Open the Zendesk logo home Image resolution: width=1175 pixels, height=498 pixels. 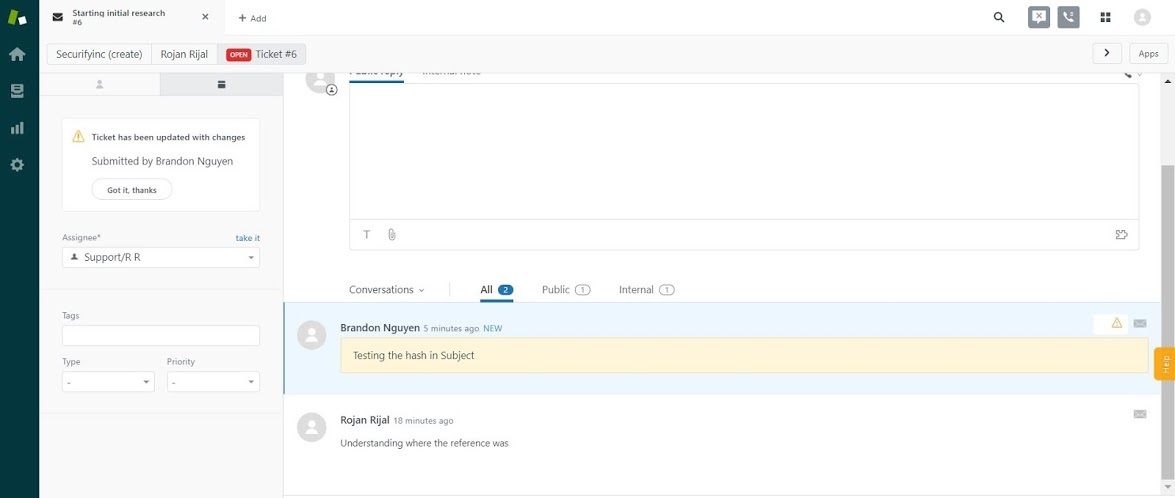(x=17, y=17)
